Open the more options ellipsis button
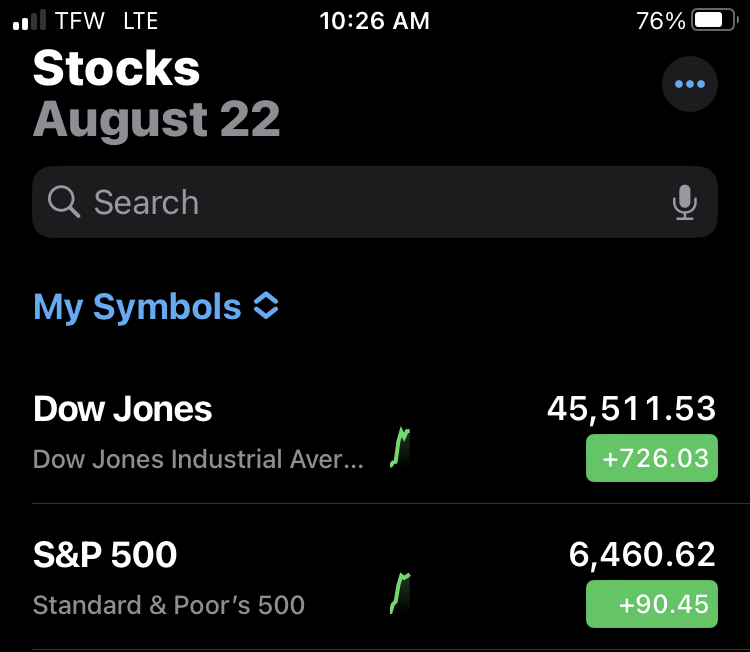Viewport: 750px width, 652px height. (690, 84)
